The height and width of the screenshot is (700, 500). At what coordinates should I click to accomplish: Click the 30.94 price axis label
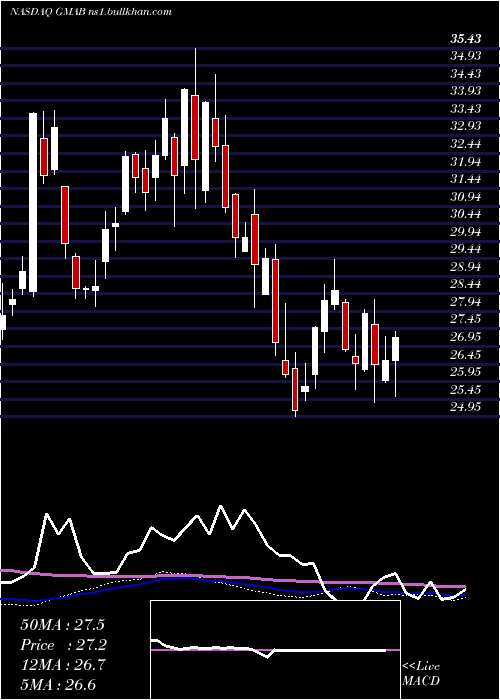pyautogui.click(x=466, y=197)
